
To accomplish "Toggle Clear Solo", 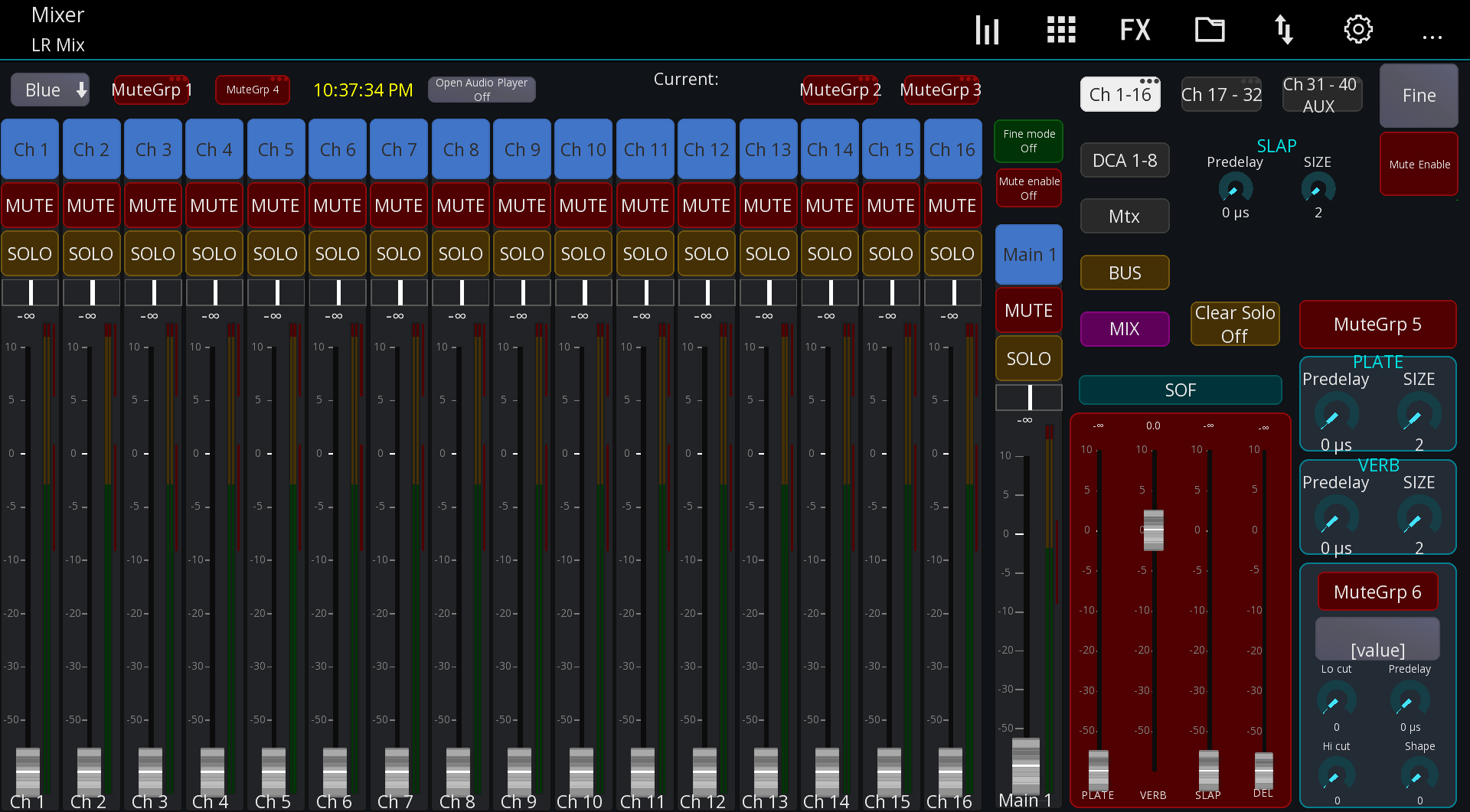I will pos(1234,324).
